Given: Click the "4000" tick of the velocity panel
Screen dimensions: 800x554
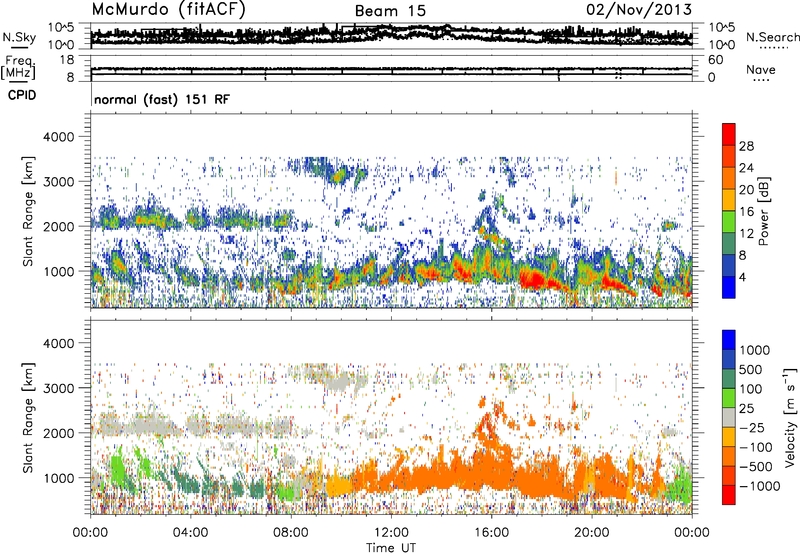Looking at the screenshot, I should tap(60, 343).
